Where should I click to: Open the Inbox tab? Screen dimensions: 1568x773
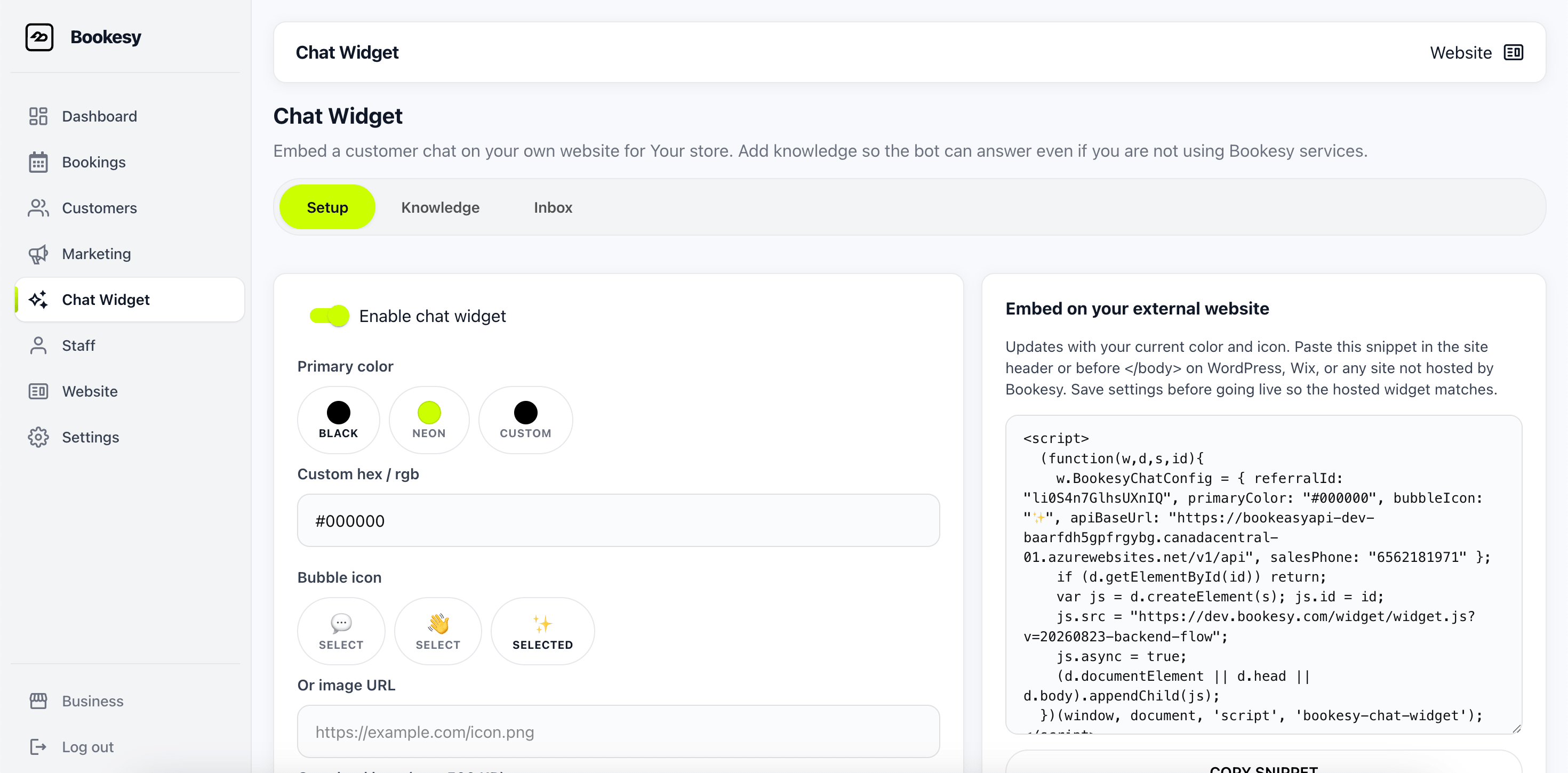553,207
